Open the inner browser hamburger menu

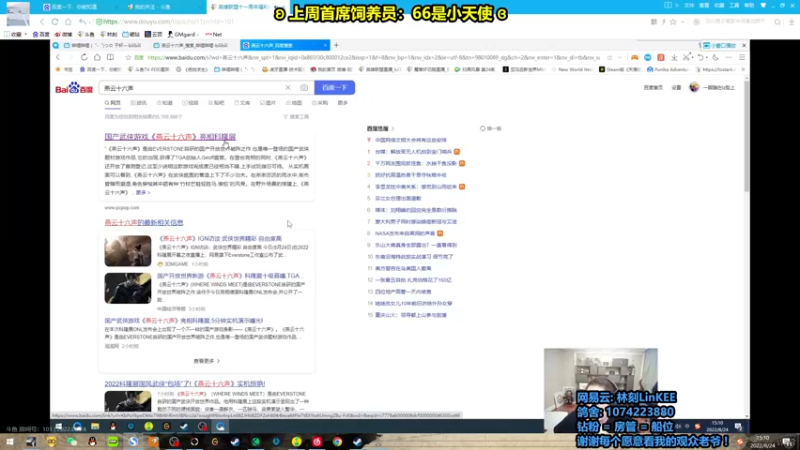[x=742, y=57]
